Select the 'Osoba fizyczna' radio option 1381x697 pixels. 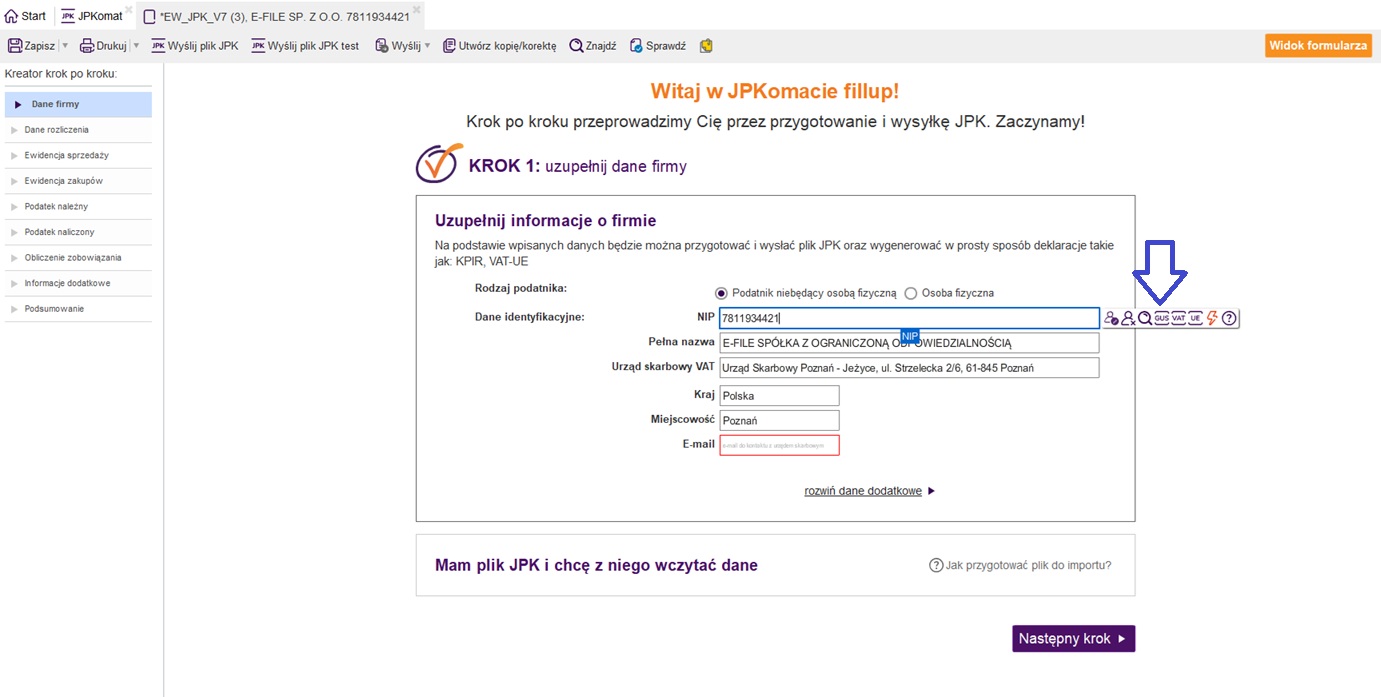tap(910, 293)
